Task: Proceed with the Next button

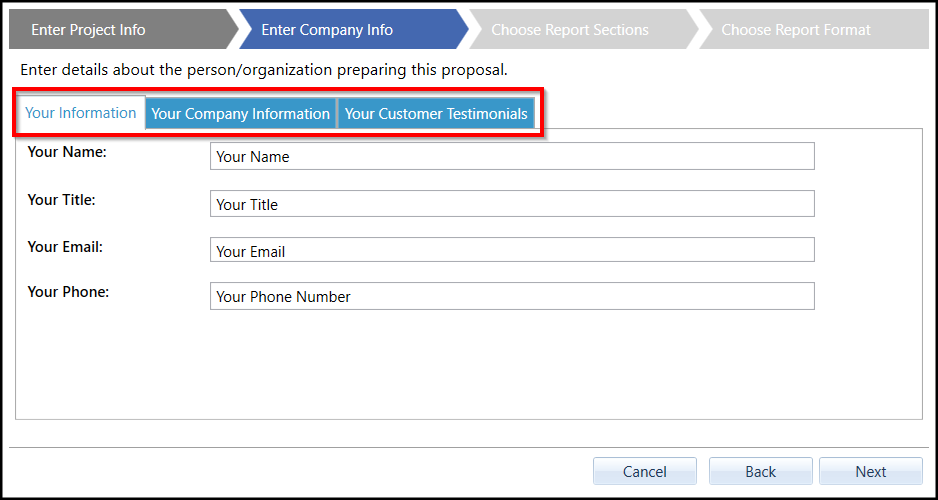Action: [x=870, y=471]
